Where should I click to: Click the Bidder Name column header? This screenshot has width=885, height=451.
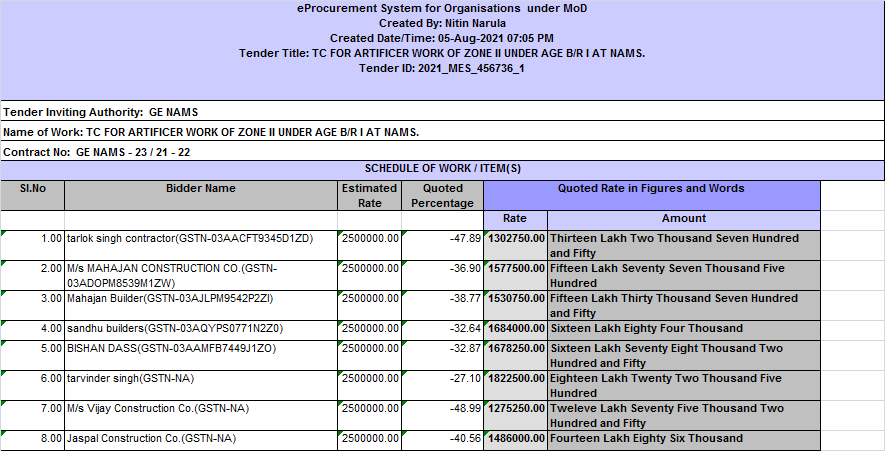coord(201,195)
